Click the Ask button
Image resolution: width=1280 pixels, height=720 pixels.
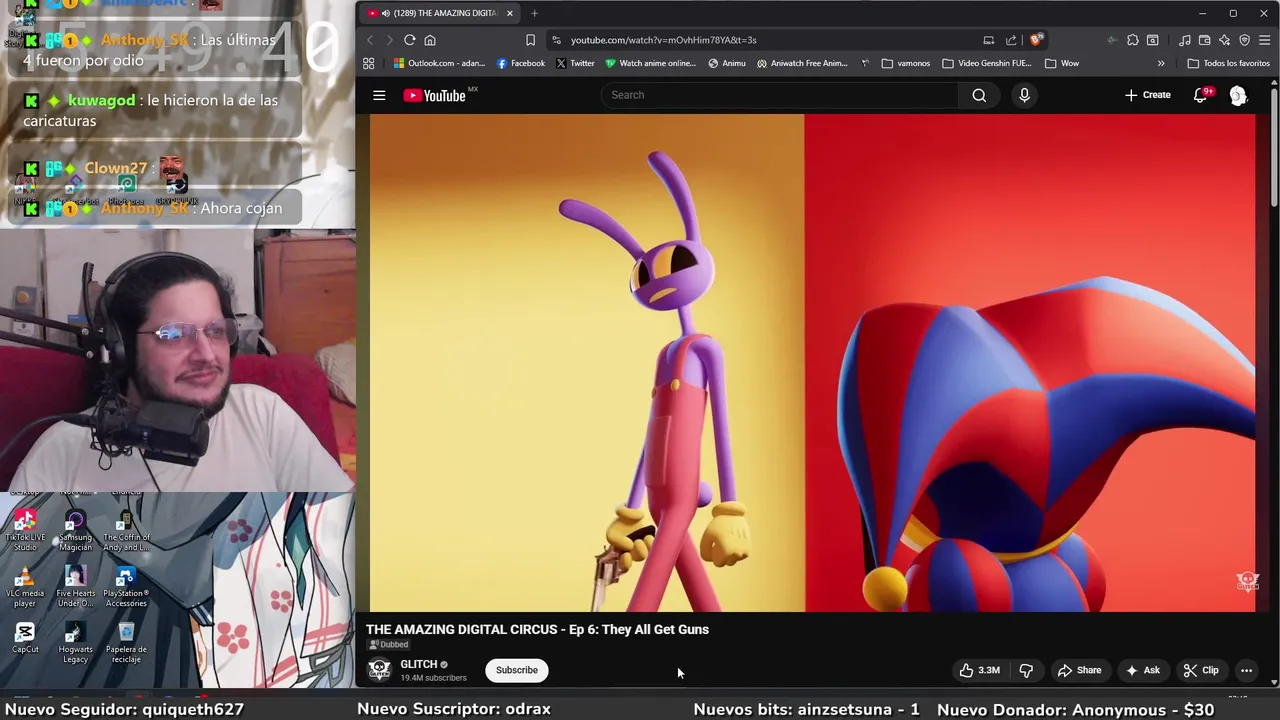pos(1143,670)
